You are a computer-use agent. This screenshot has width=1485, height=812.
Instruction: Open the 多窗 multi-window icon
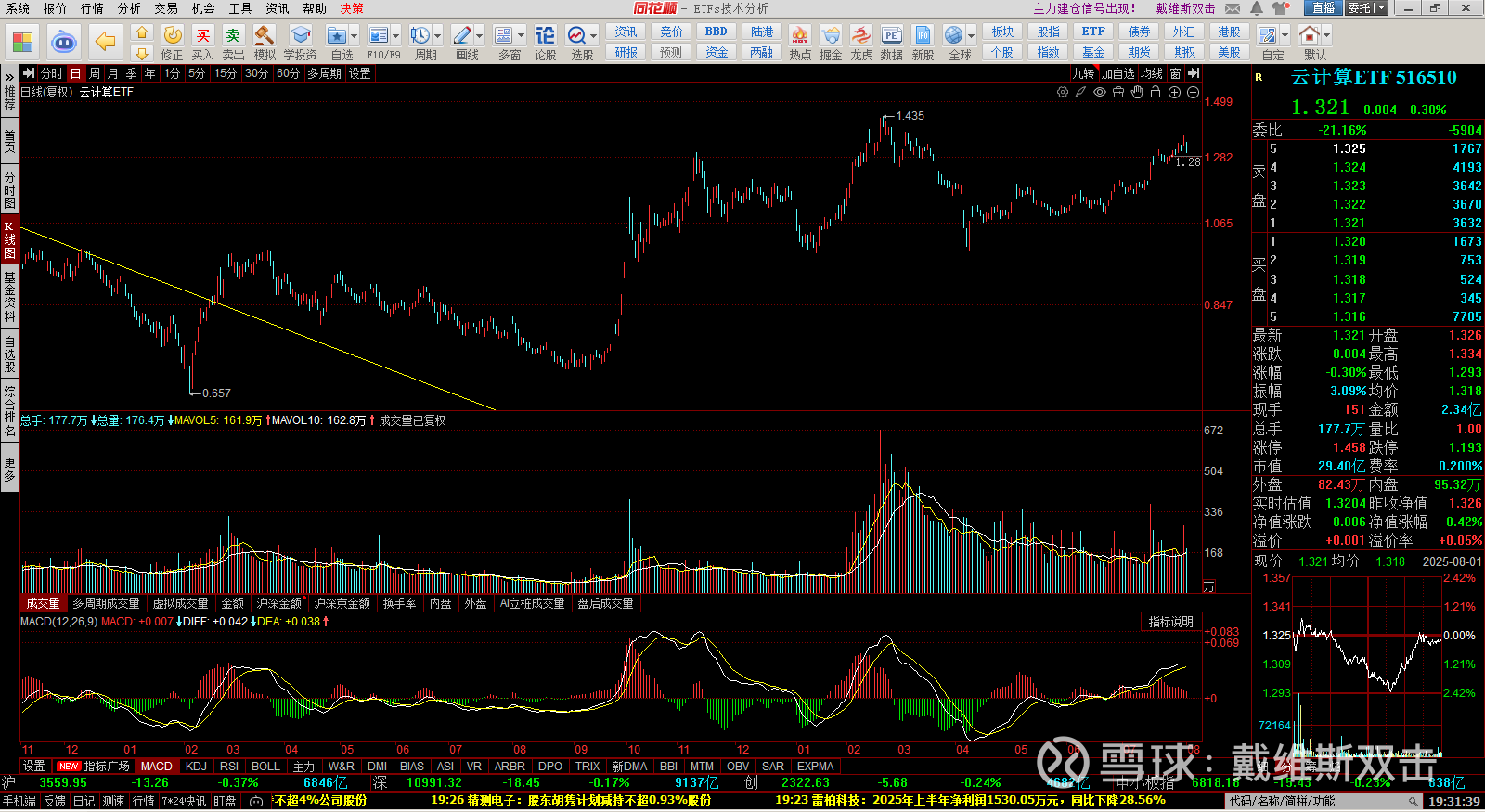[x=503, y=37]
